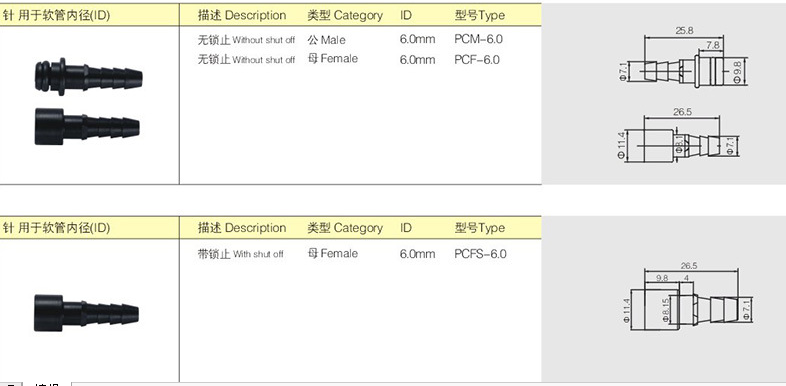Open the Φ11.4 female connector drawing without shut-off
Screen dimensions: 786x386
click(x=679, y=135)
